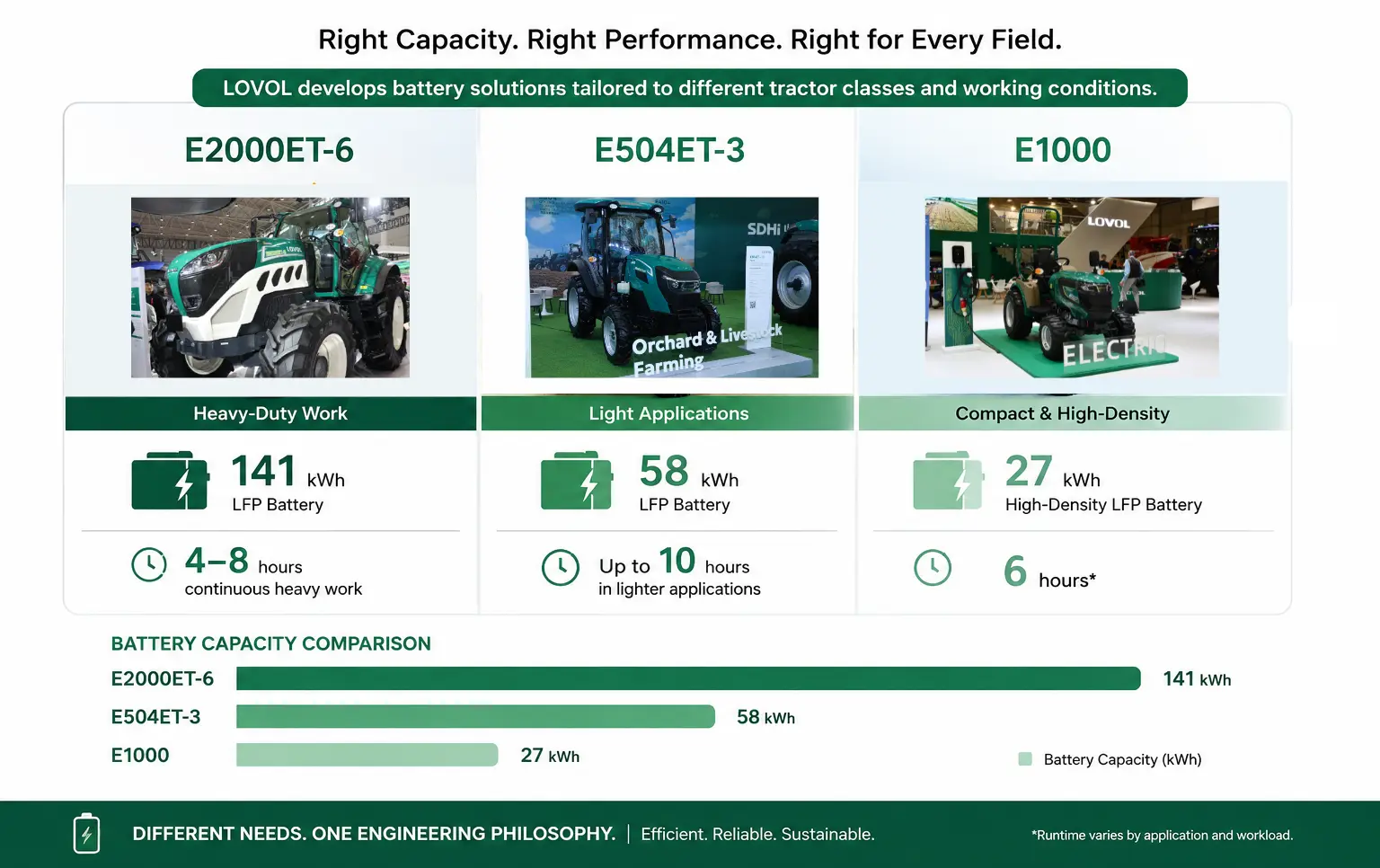
Task: Click the E2000ET-6 card heading
Action: 270,150
